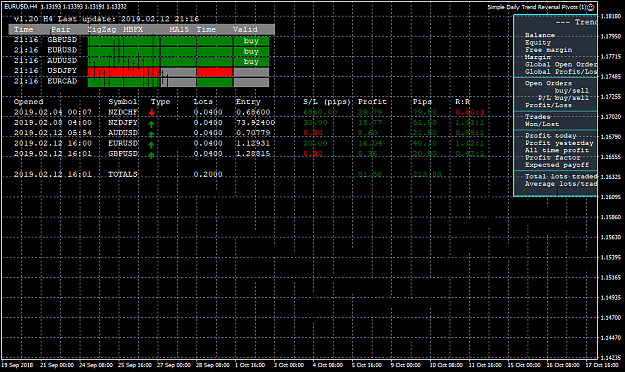625x372 pixels.
Task: Click the green up arrow for EURUSD order
Action: [x=151, y=145]
